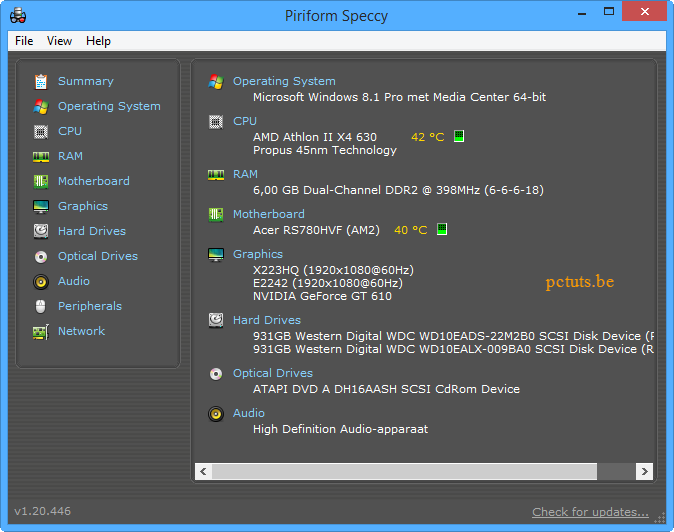Image resolution: width=674 pixels, height=532 pixels.
Task: Select the CPU chip icon in sidebar
Action: click(41, 131)
